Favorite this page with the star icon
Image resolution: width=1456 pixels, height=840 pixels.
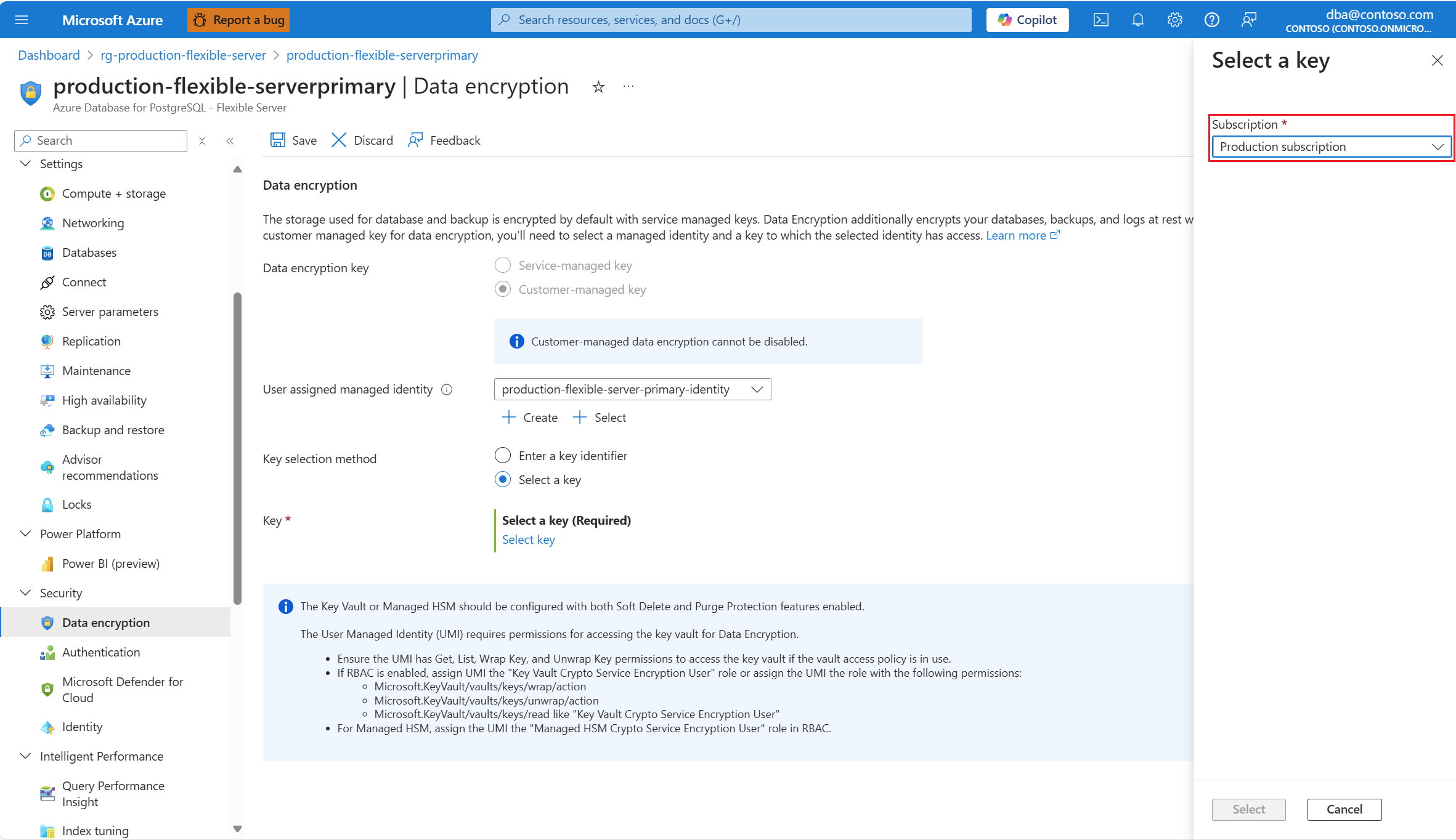click(x=598, y=87)
